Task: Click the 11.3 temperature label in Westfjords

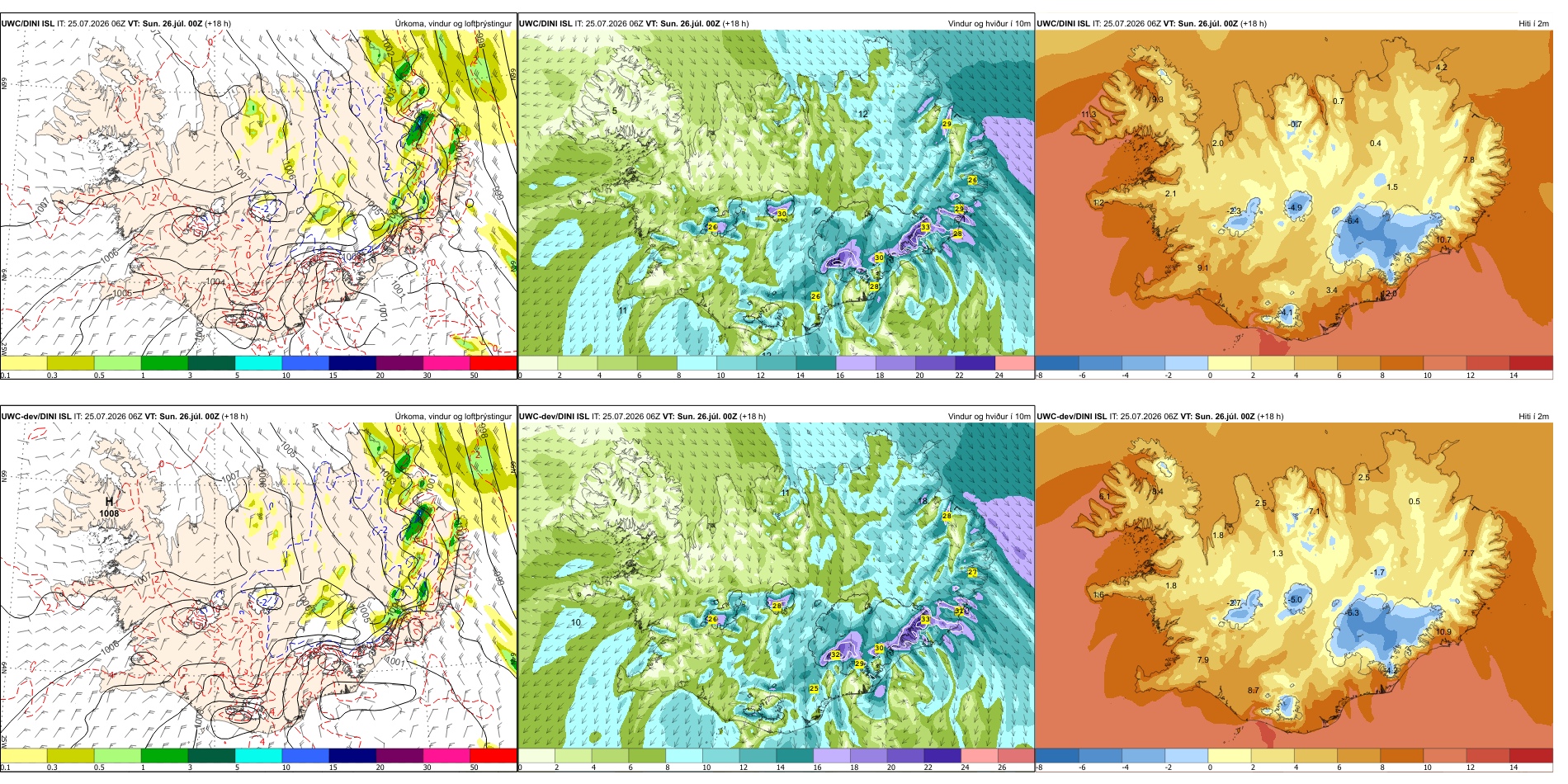Action: pyautogui.click(x=1089, y=115)
